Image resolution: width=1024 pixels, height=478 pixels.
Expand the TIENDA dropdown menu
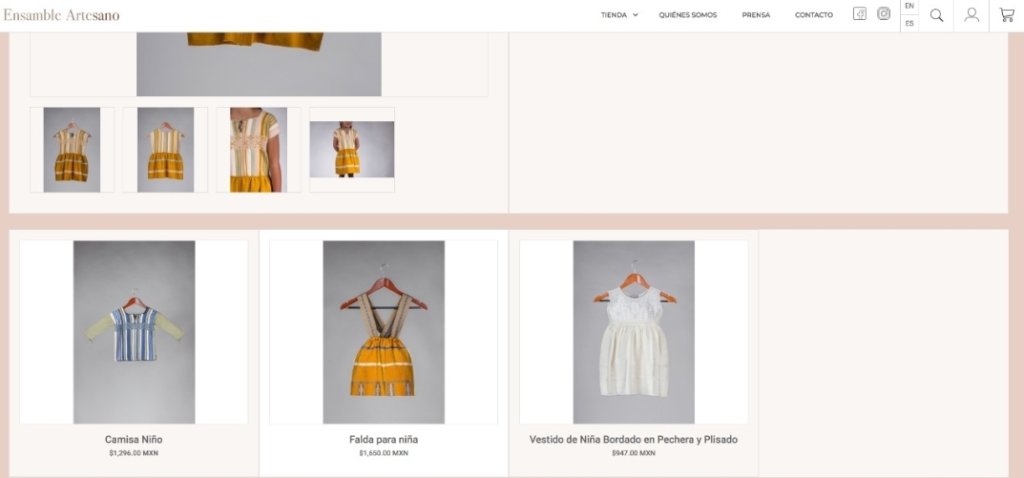[619, 15]
